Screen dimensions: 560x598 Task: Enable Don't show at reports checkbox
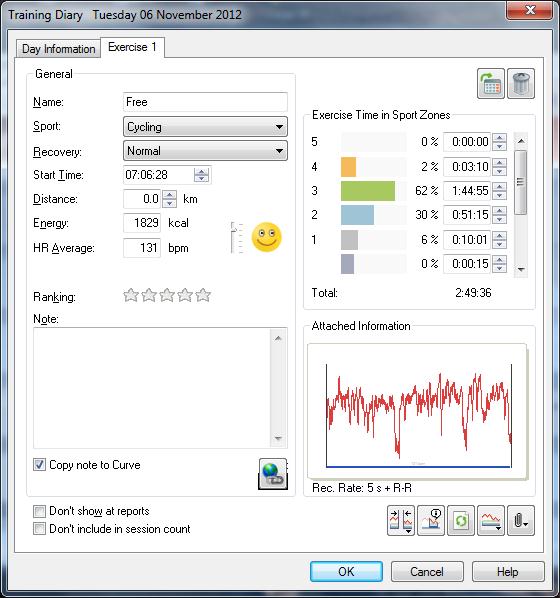click(x=39, y=511)
